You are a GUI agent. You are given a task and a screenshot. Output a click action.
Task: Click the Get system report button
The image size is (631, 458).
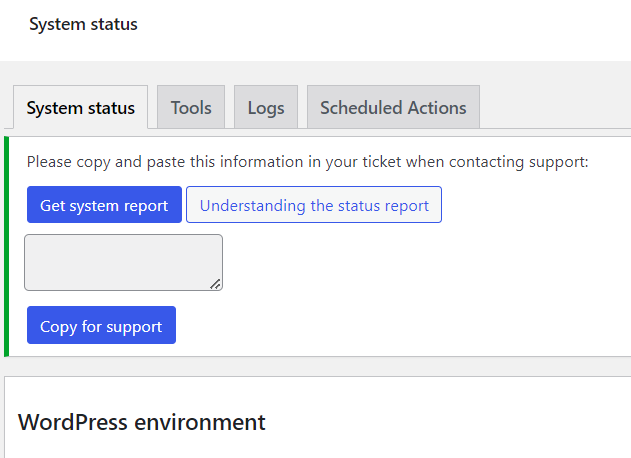point(104,204)
